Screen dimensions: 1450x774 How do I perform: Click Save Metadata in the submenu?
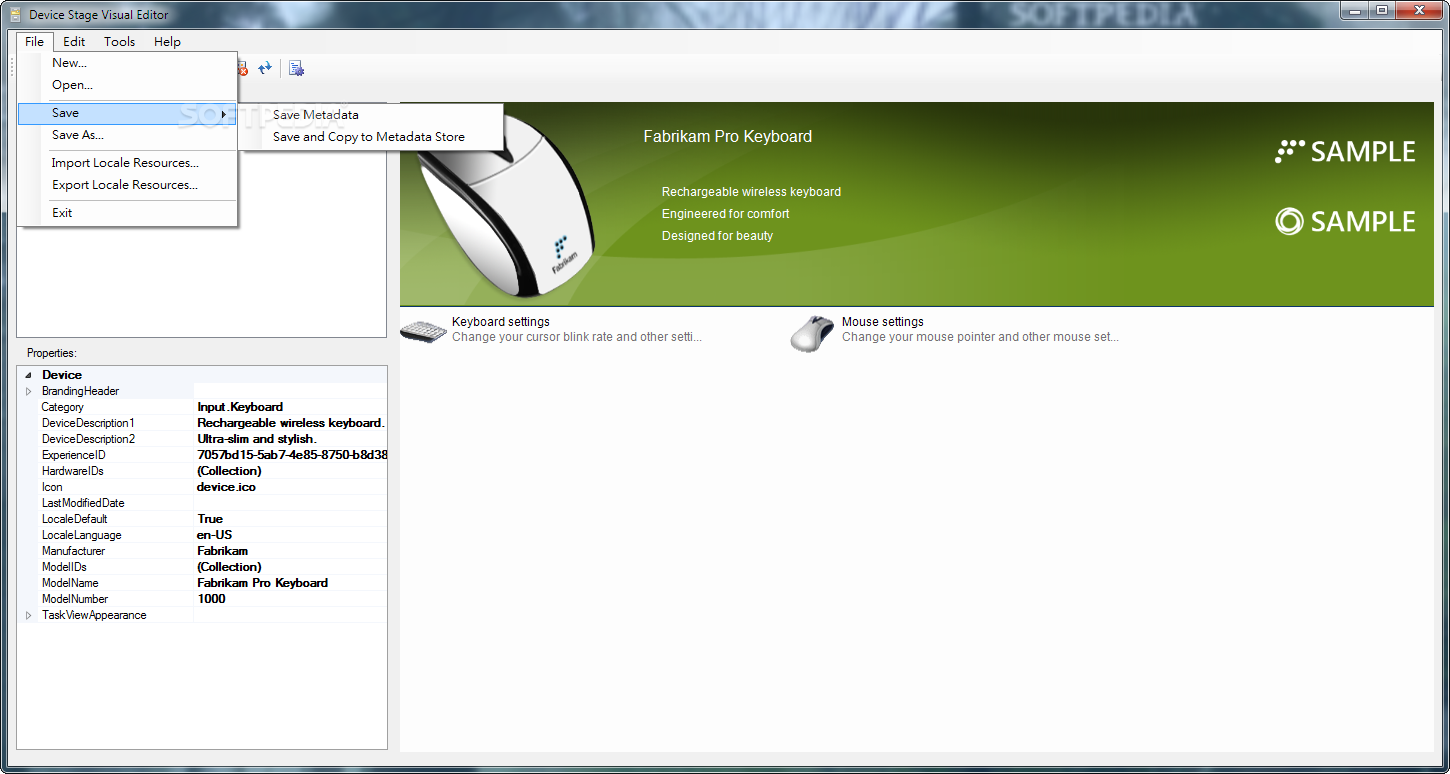coord(369,115)
